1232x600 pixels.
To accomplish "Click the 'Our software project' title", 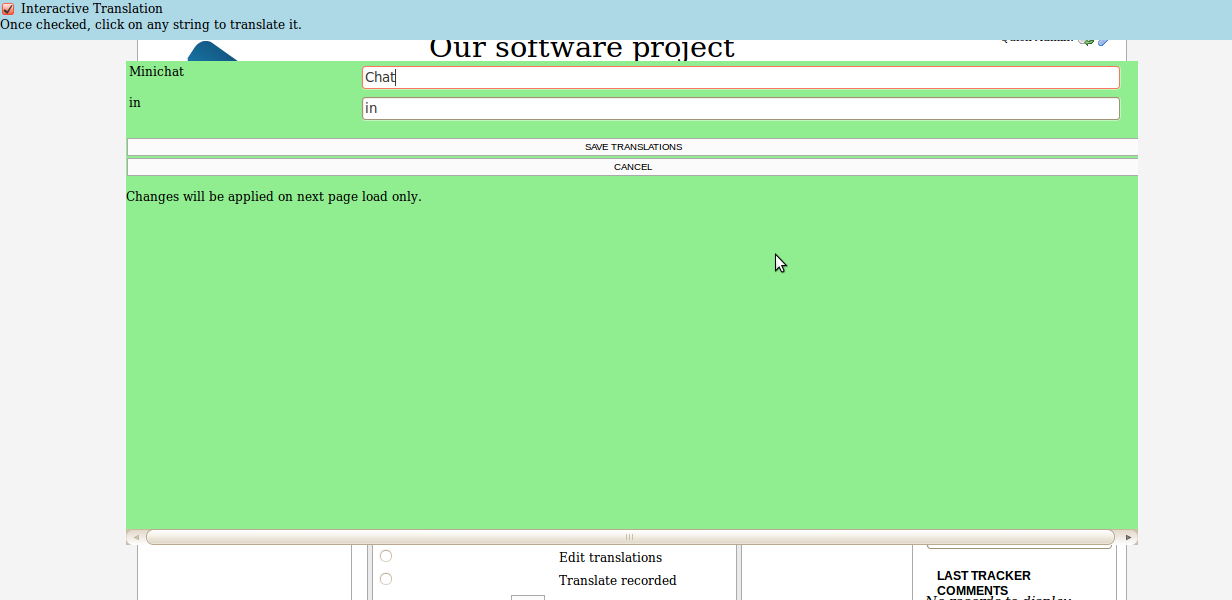I will tap(581, 48).
